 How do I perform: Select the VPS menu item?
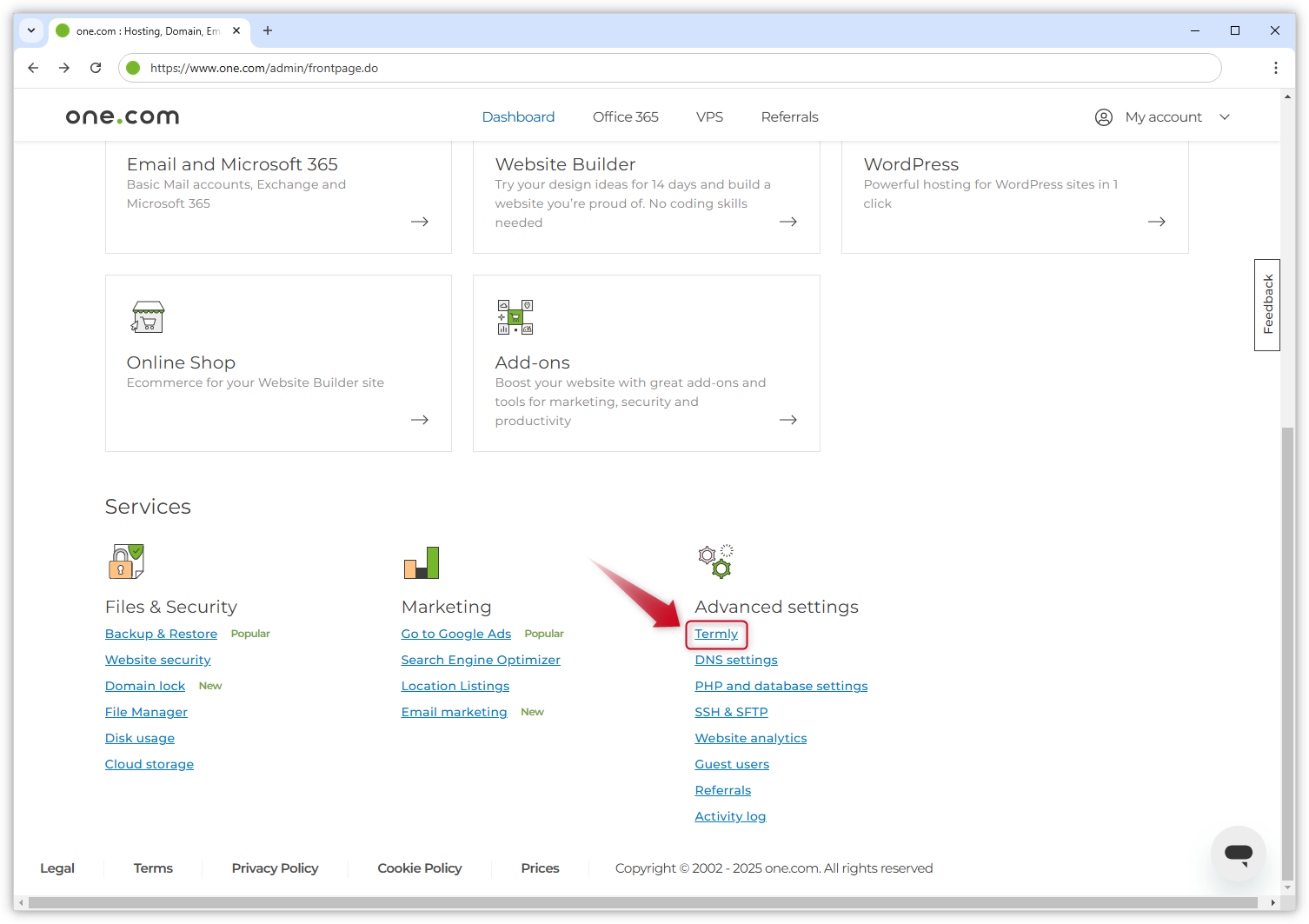[709, 116]
